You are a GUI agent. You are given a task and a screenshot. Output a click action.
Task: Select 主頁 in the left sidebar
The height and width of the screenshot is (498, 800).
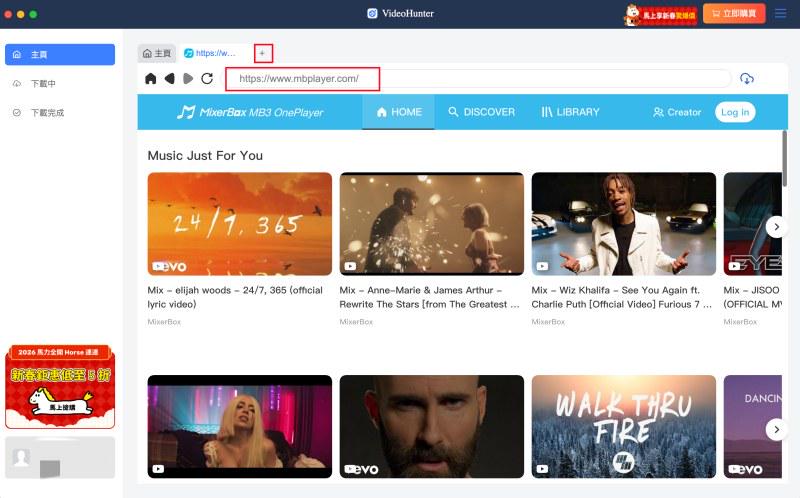click(x=60, y=55)
